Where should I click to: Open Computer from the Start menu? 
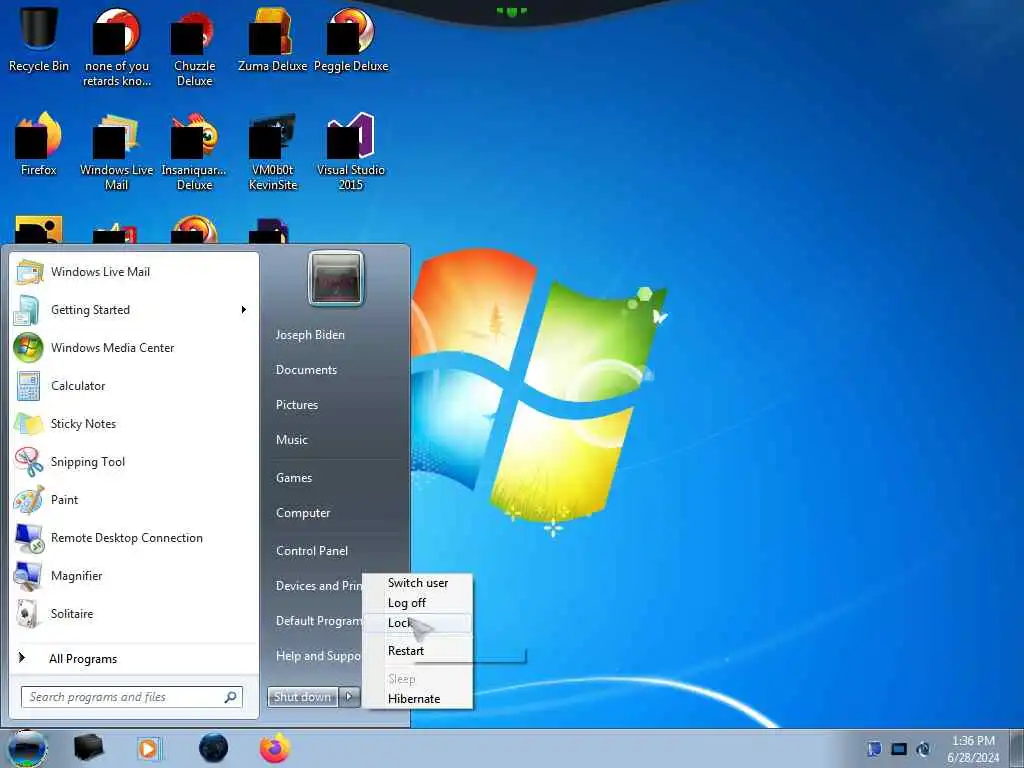303,513
